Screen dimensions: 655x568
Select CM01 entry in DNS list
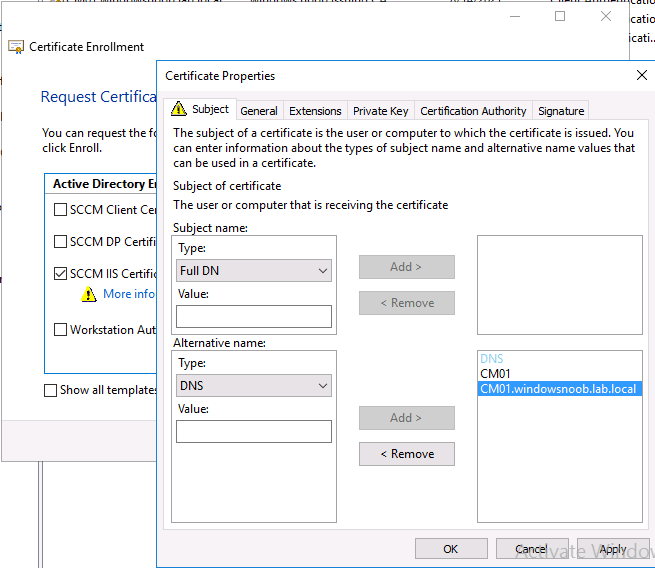coord(560,374)
